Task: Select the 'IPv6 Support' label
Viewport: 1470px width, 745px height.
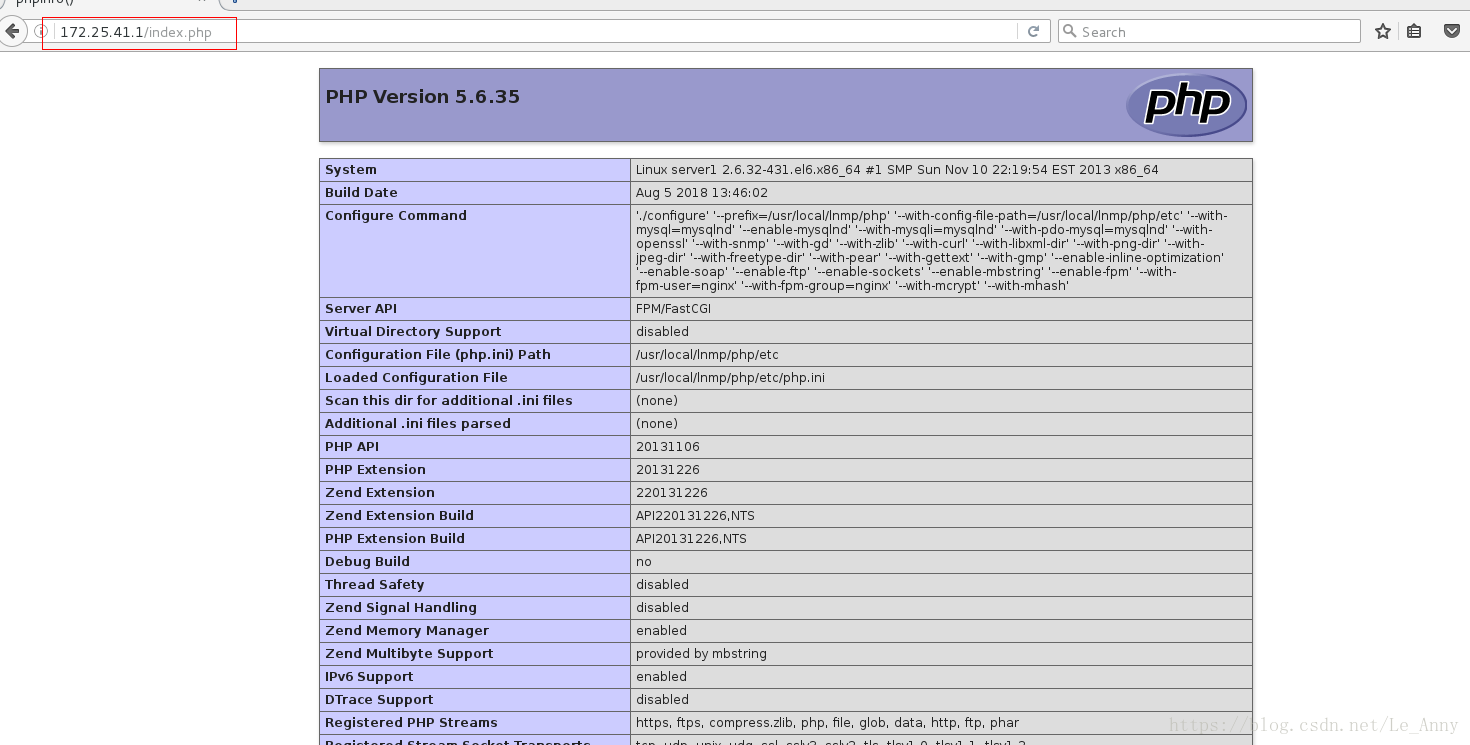Action: pos(369,677)
